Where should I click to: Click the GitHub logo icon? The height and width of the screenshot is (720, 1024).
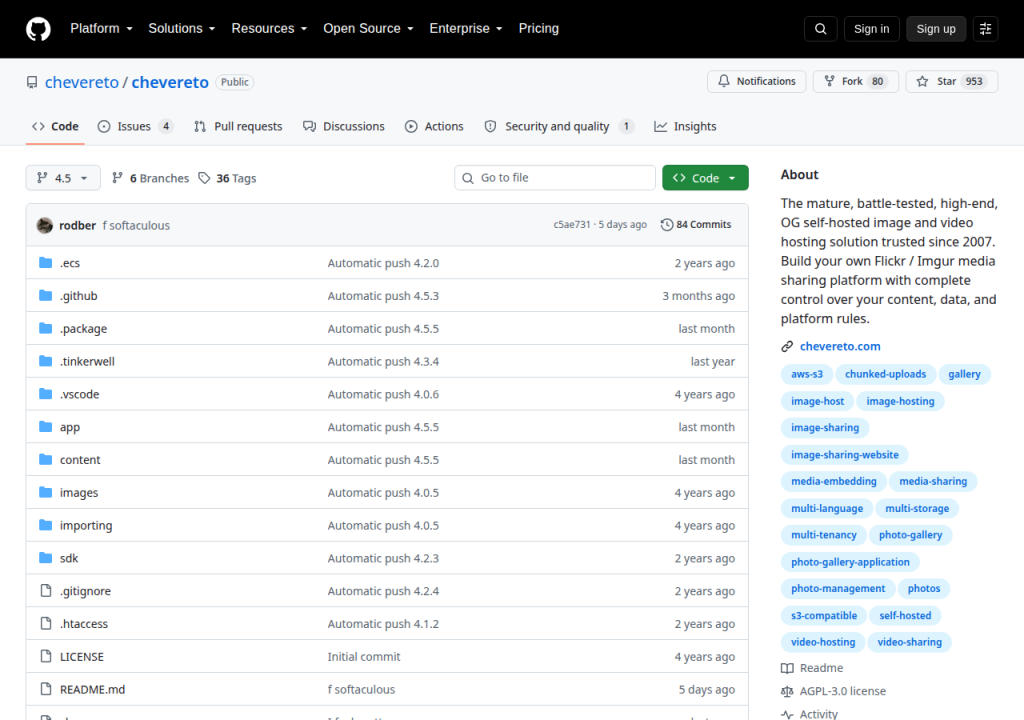coord(38,29)
